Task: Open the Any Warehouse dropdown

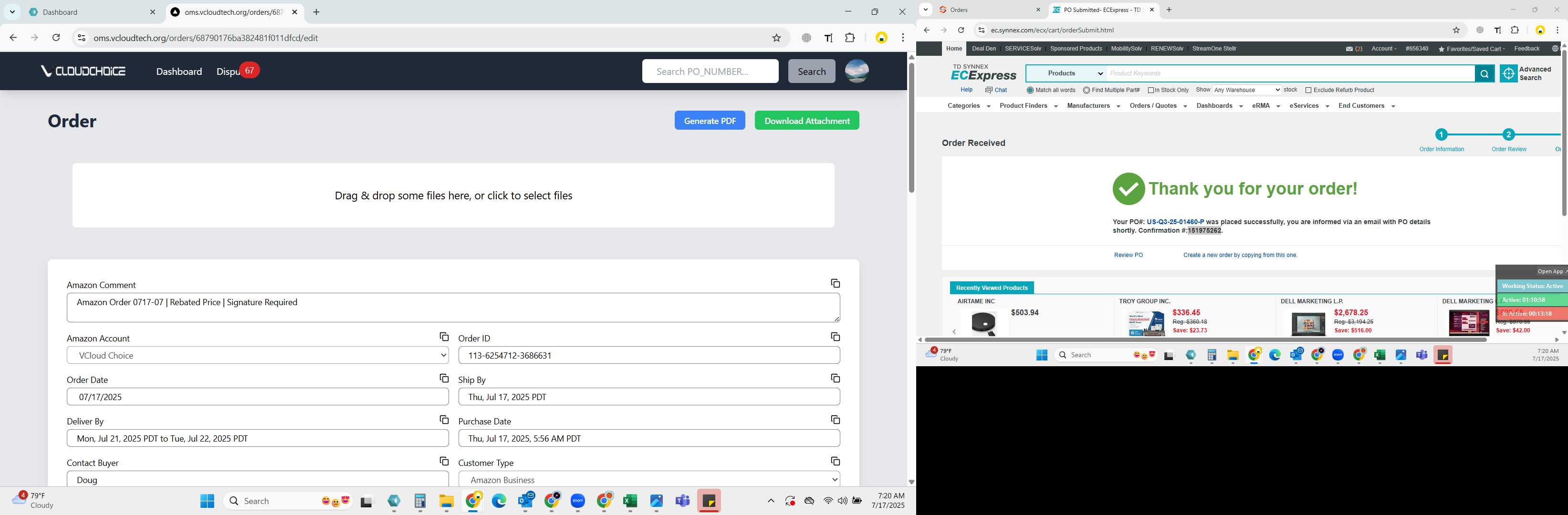Action: tap(1246, 90)
